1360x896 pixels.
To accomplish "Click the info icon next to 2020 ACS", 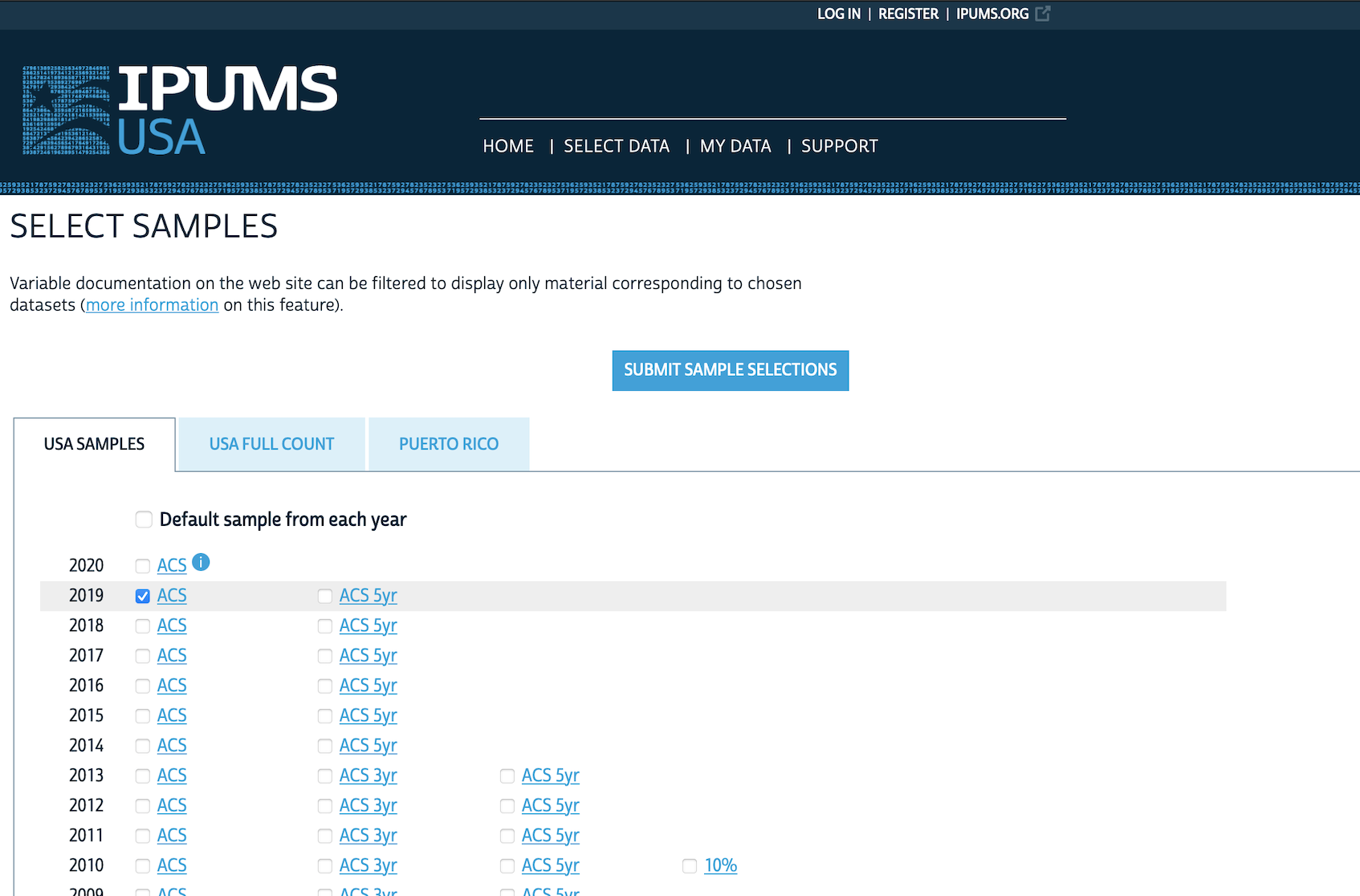I will point(202,562).
